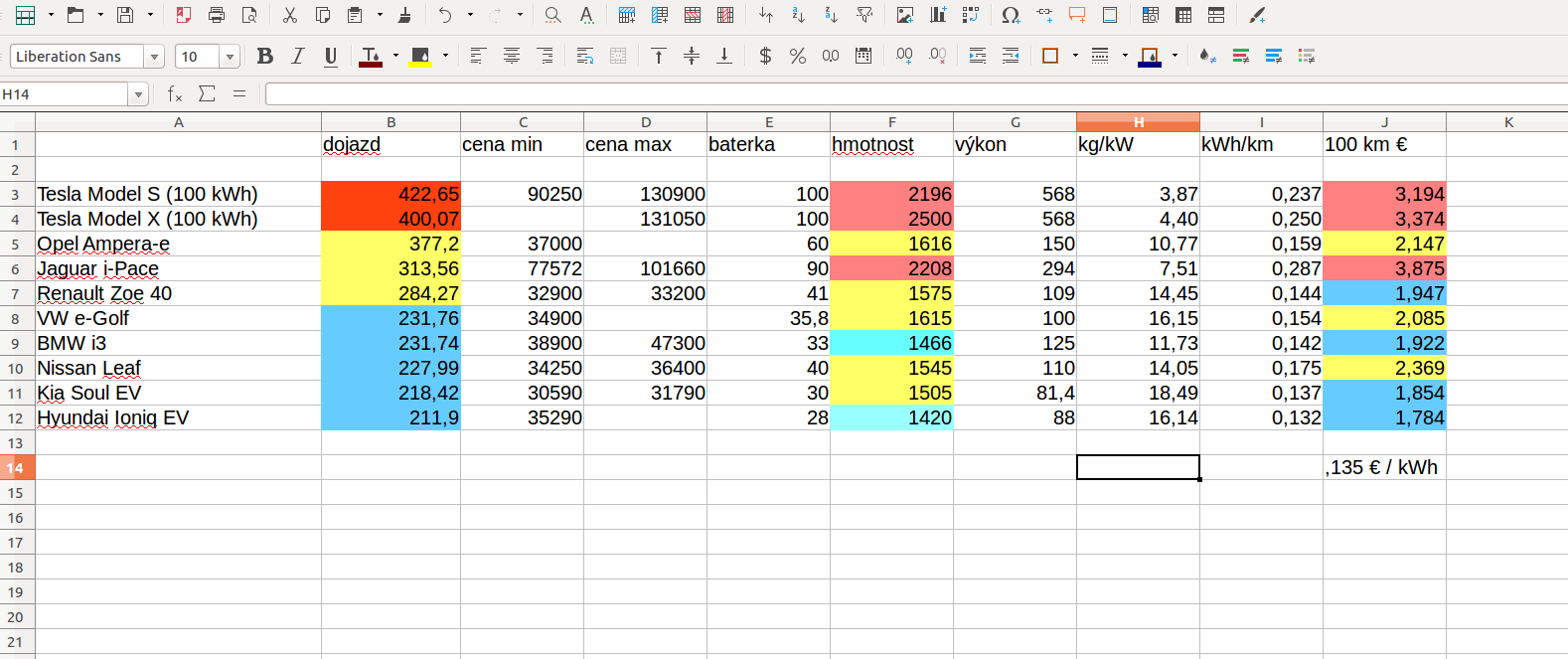Toggle Wrap Text
This screenshot has height=659, width=1568.
coord(585,56)
